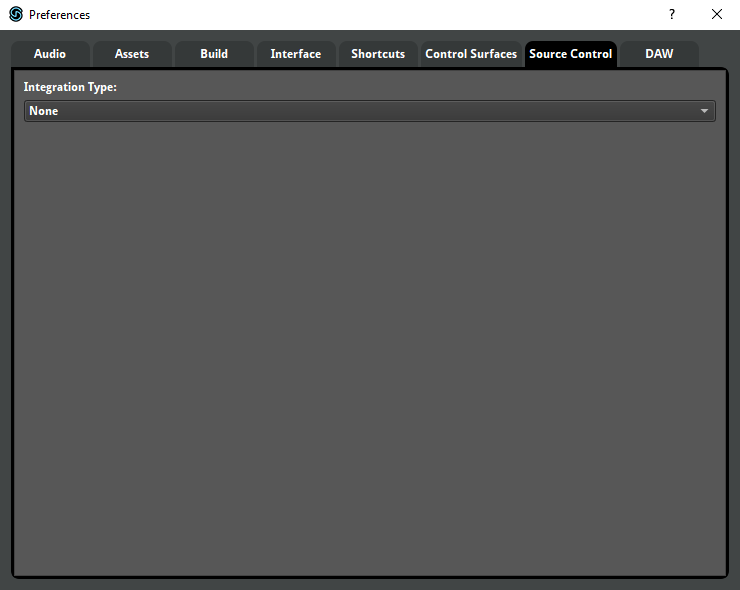The image size is (740, 590).
Task: Click the FMOD logo in the title bar
Action: point(15,15)
